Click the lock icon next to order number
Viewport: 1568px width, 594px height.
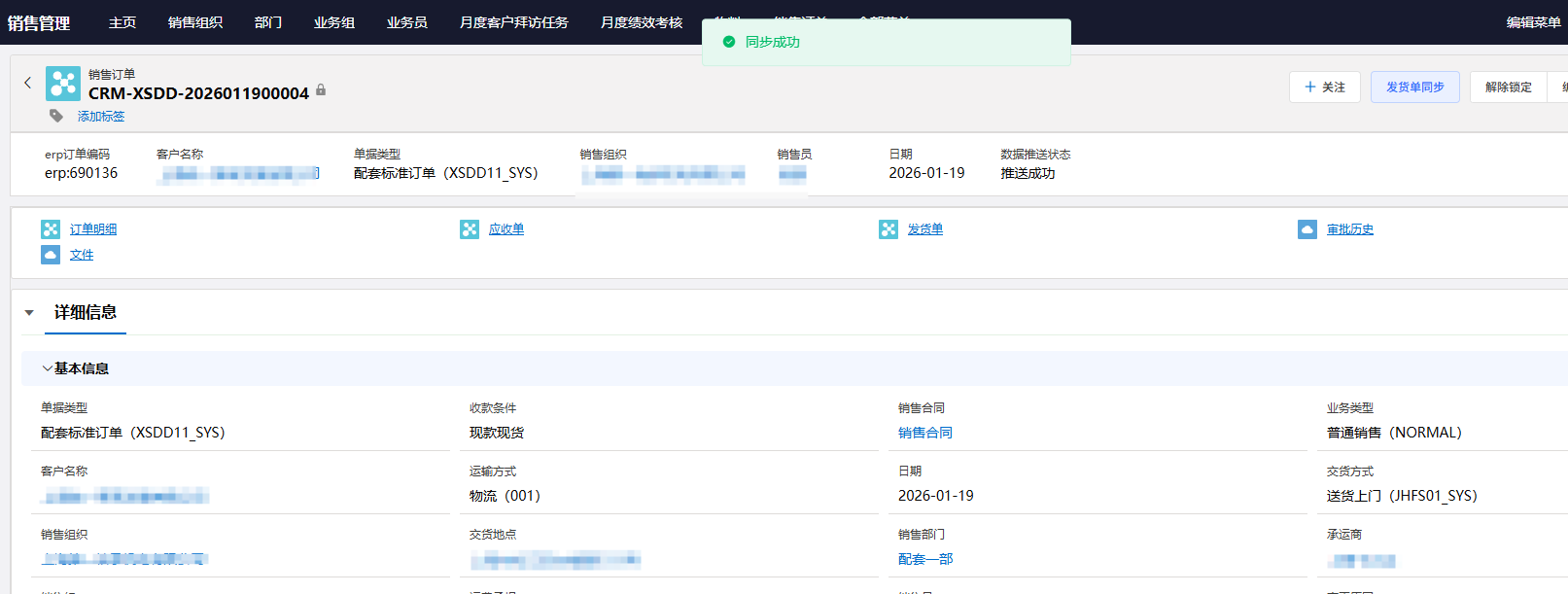321,90
